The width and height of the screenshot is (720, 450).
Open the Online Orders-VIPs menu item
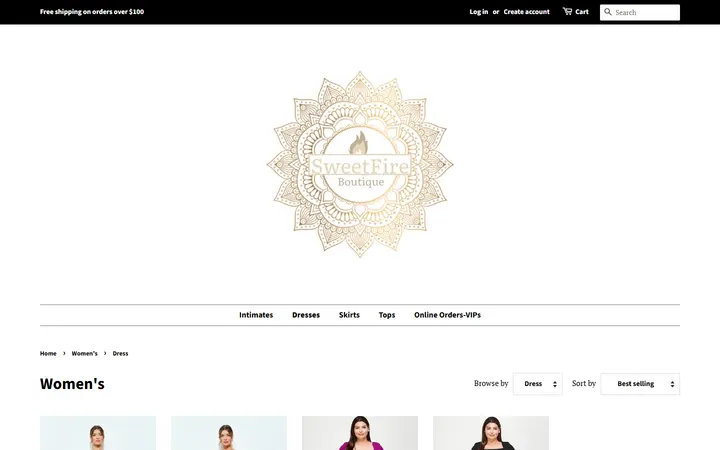[x=447, y=315]
